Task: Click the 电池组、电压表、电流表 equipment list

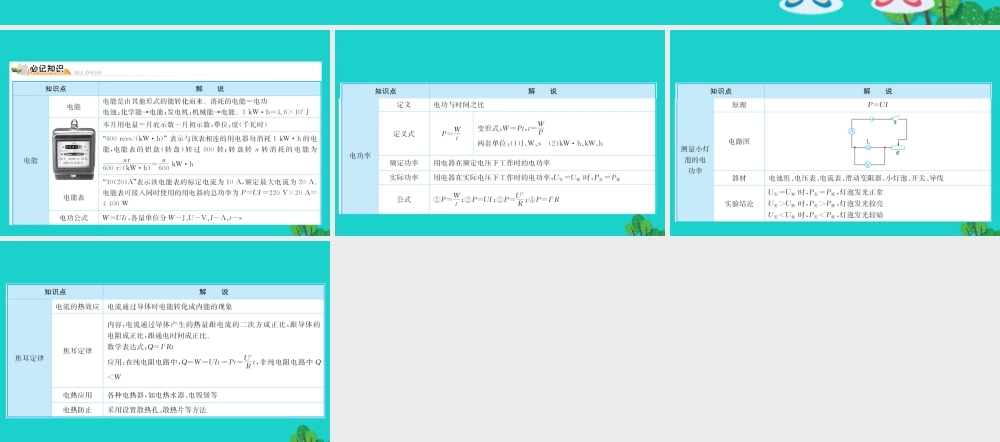Action: click(856, 178)
